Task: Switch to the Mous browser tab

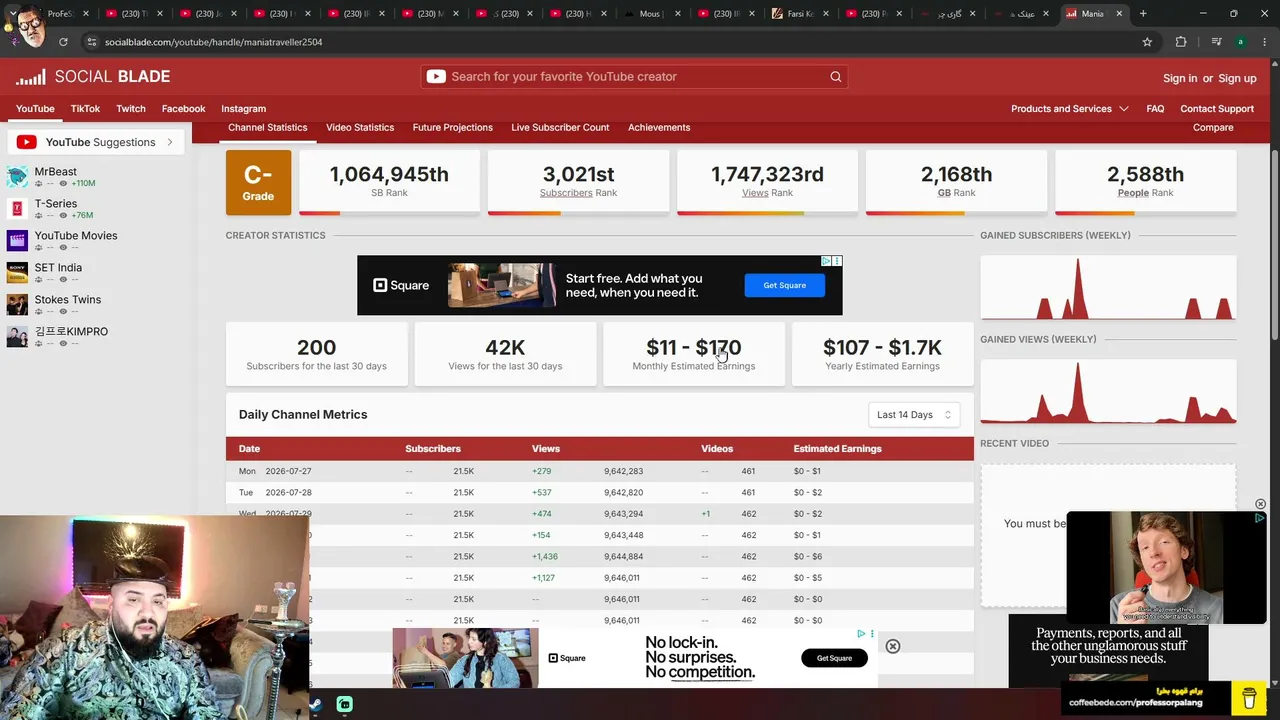Action: click(653, 14)
